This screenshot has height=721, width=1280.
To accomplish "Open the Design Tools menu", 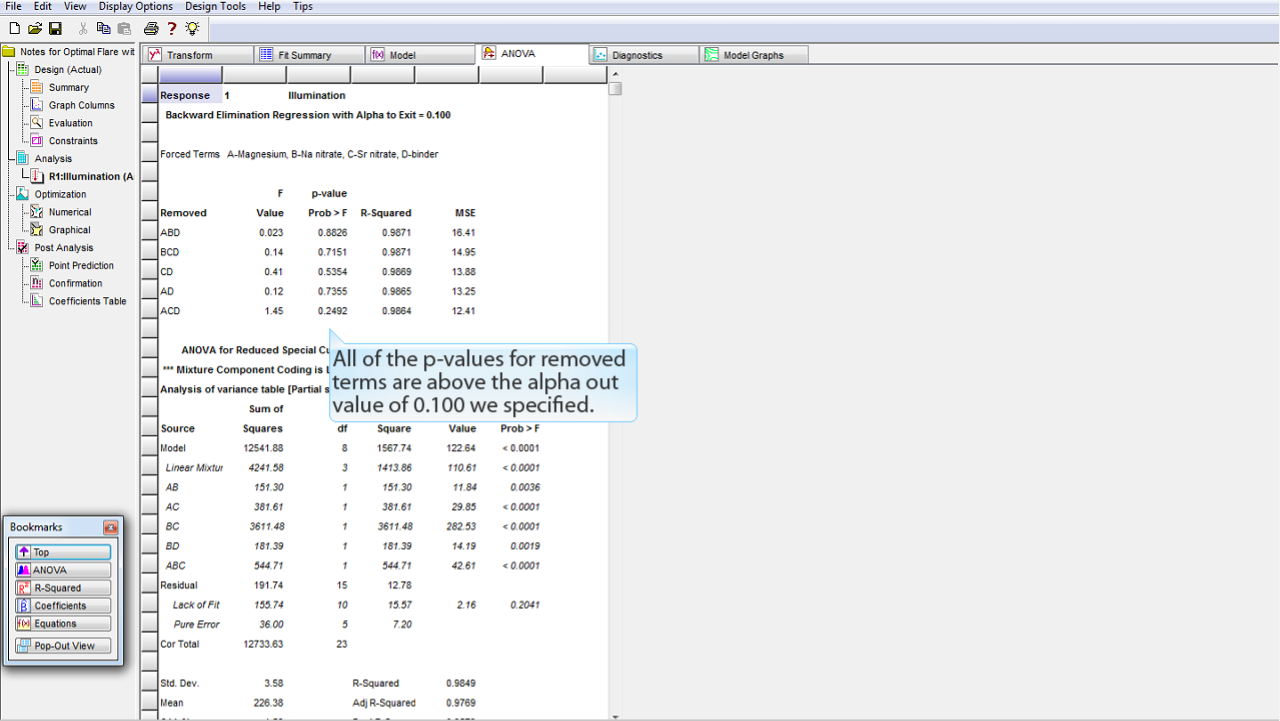I will [215, 6].
